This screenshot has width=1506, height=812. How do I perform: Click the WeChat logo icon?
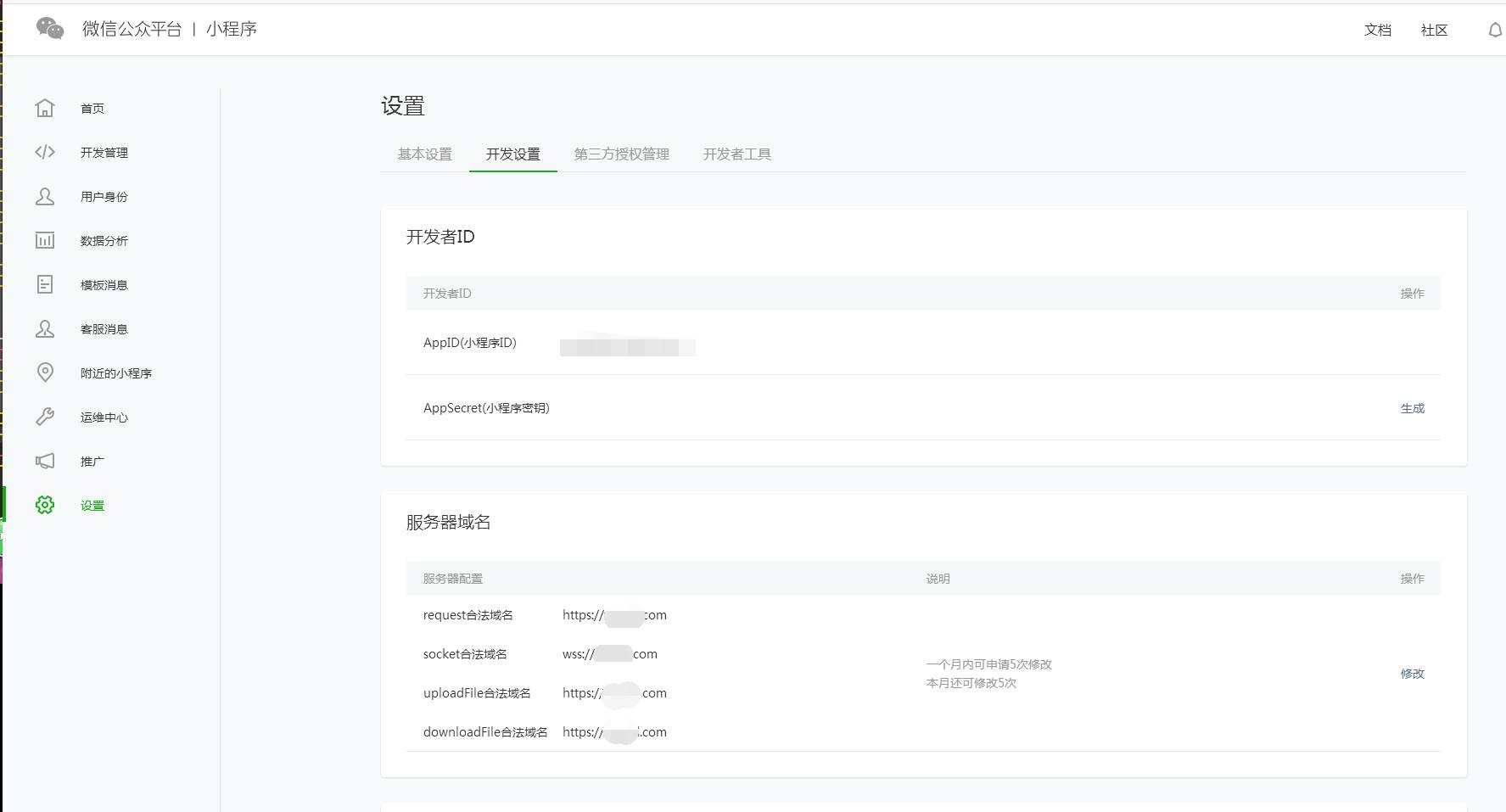point(50,29)
